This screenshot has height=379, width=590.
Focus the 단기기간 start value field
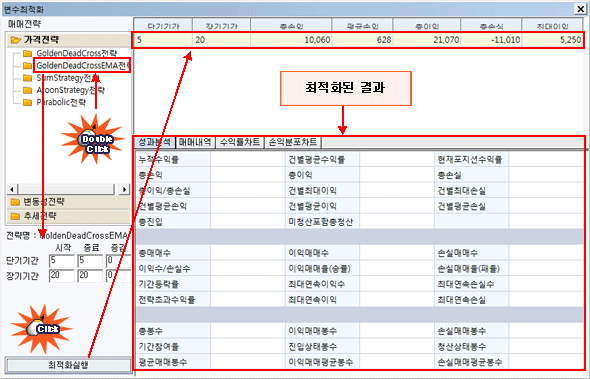point(62,261)
